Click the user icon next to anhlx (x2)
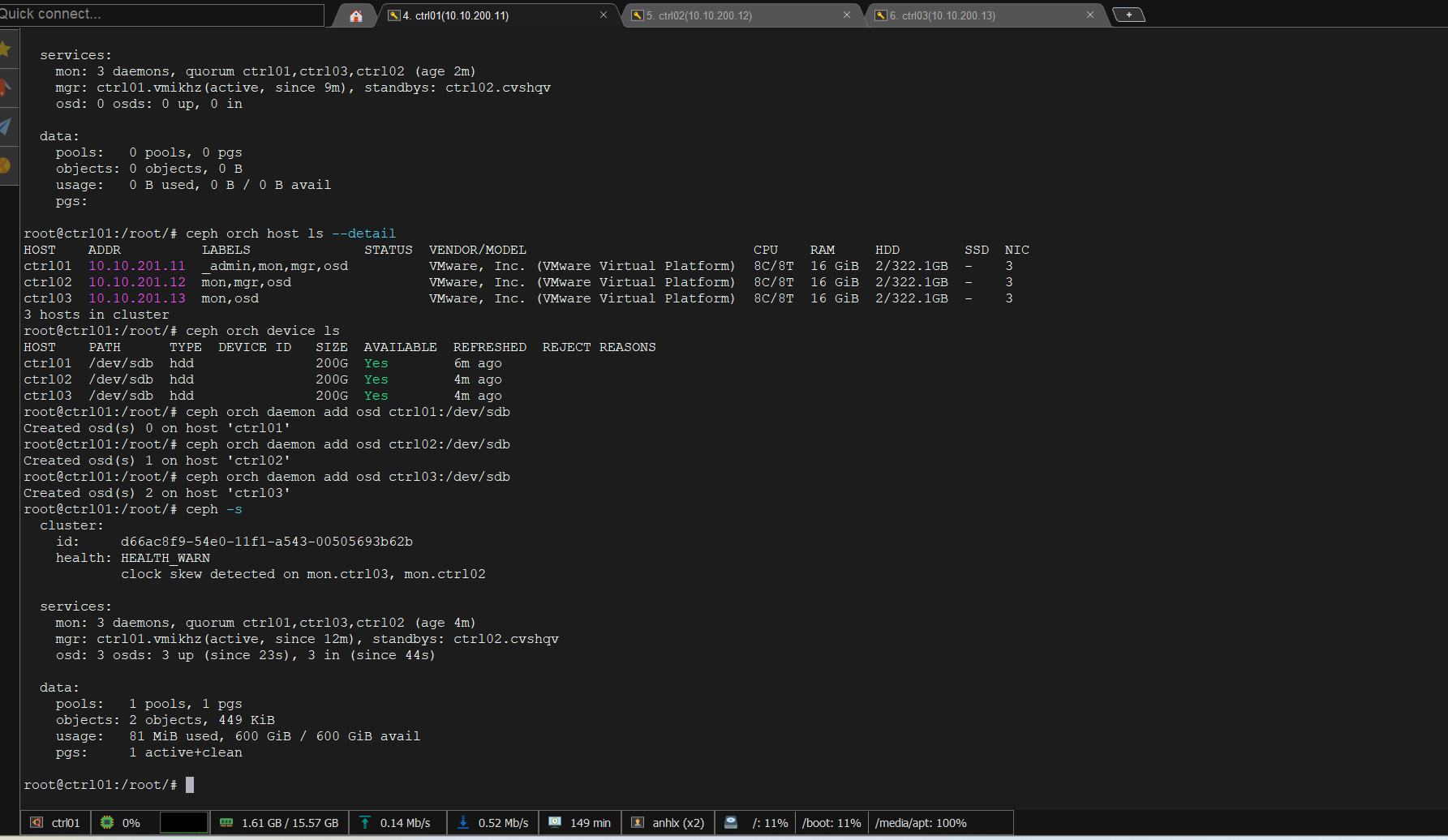Image resolution: width=1448 pixels, height=840 pixels. pyautogui.click(x=638, y=822)
